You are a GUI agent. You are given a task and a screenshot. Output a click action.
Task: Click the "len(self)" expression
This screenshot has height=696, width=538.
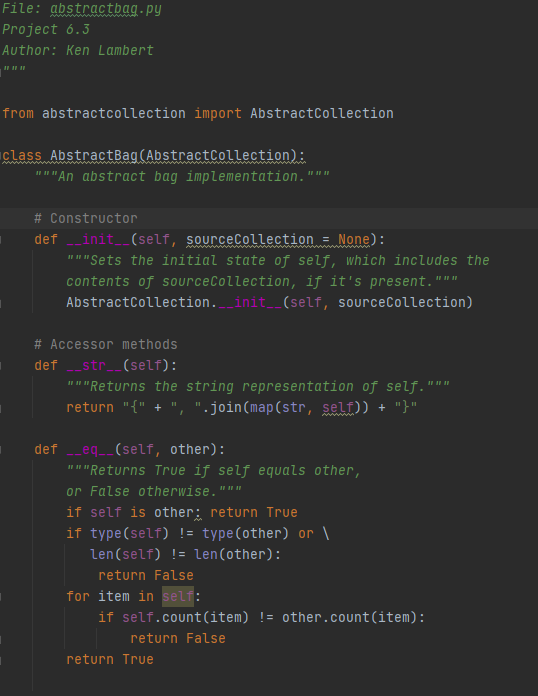(x=125, y=554)
